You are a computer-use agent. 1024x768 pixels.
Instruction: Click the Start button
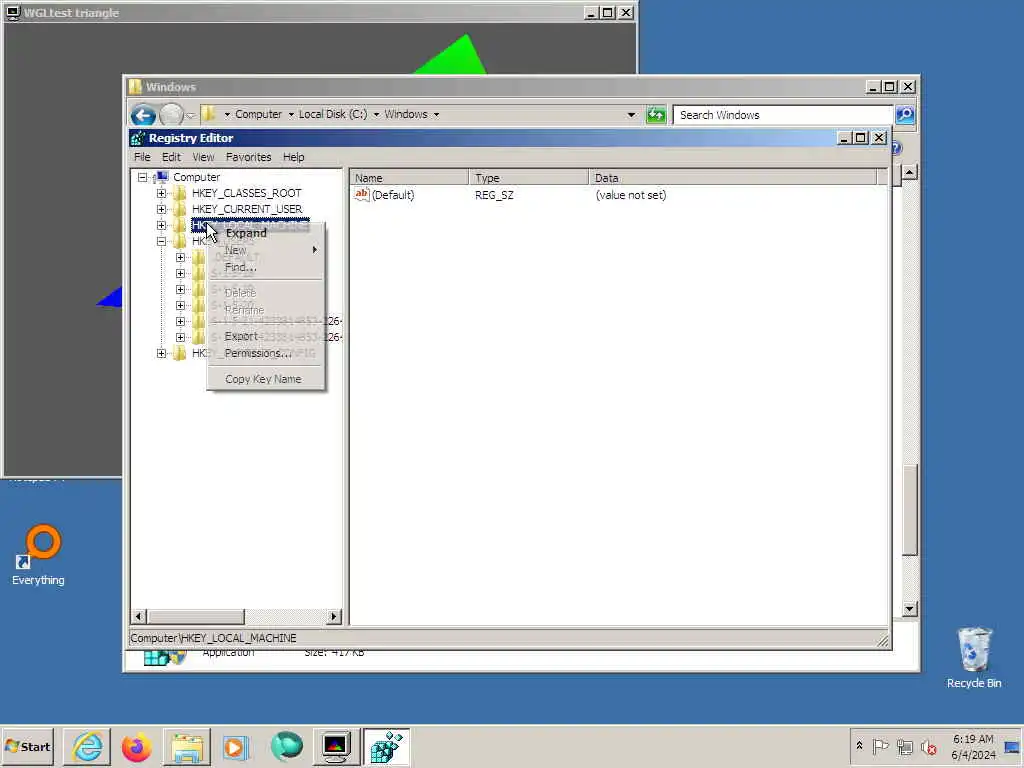(27, 747)
